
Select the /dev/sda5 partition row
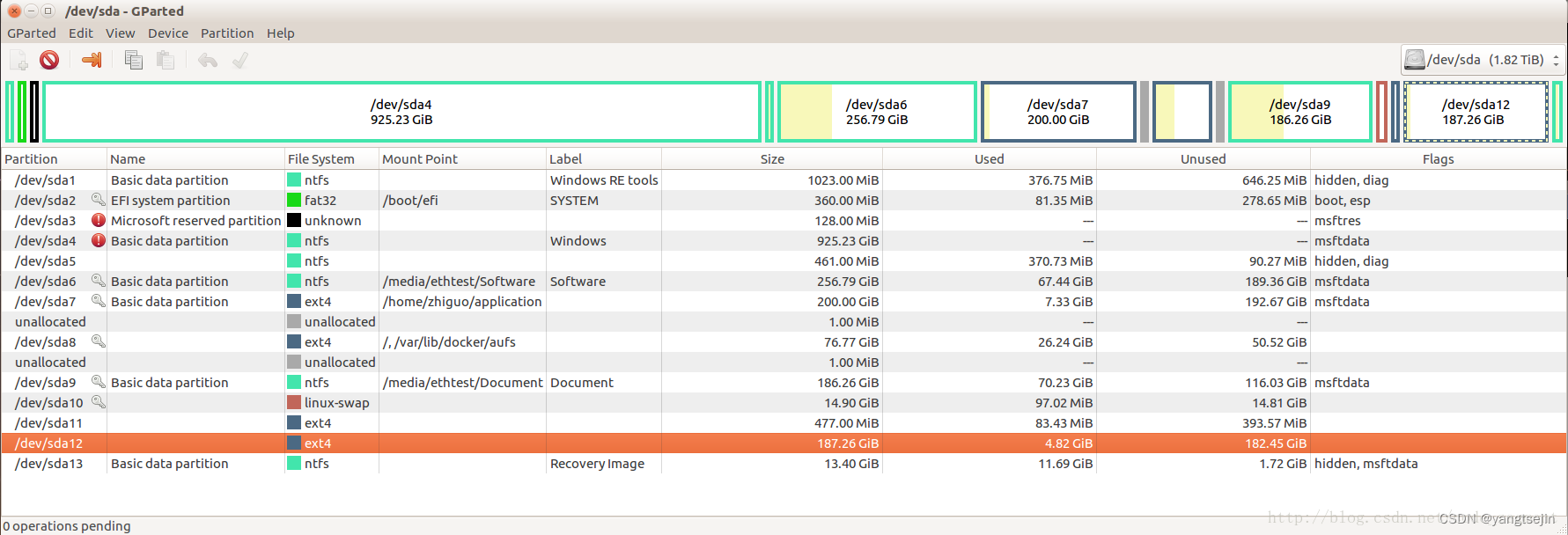[x=784, y=261]
